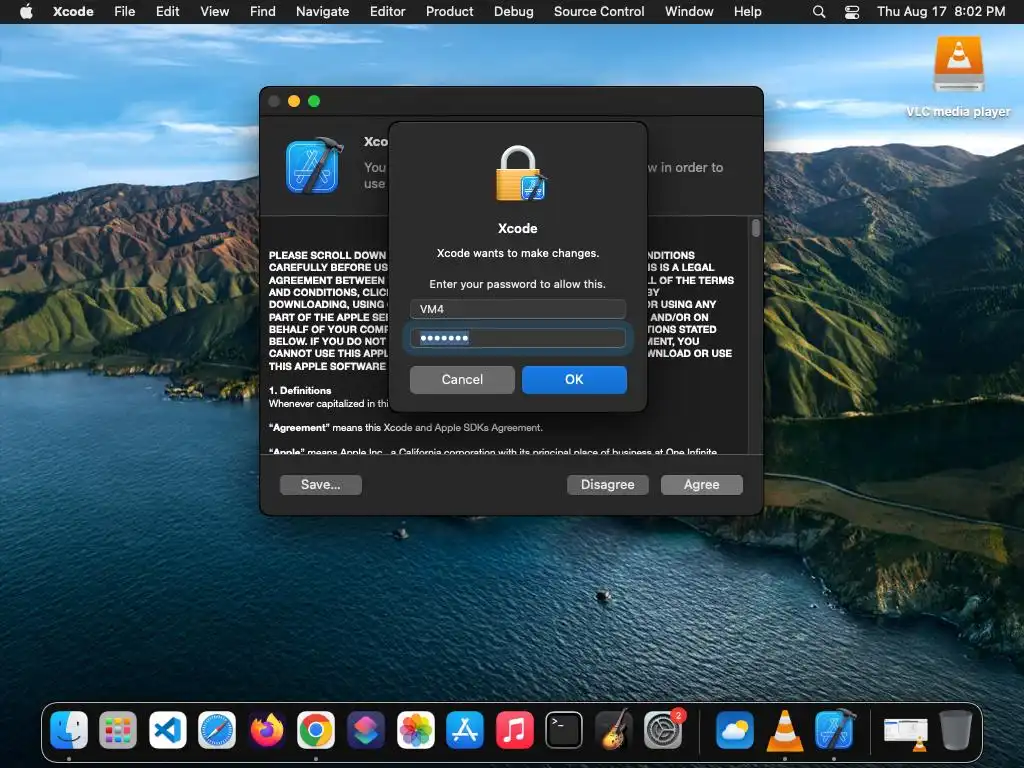
Task: Open App Store in Dock
Action: (x=465, y=729)
